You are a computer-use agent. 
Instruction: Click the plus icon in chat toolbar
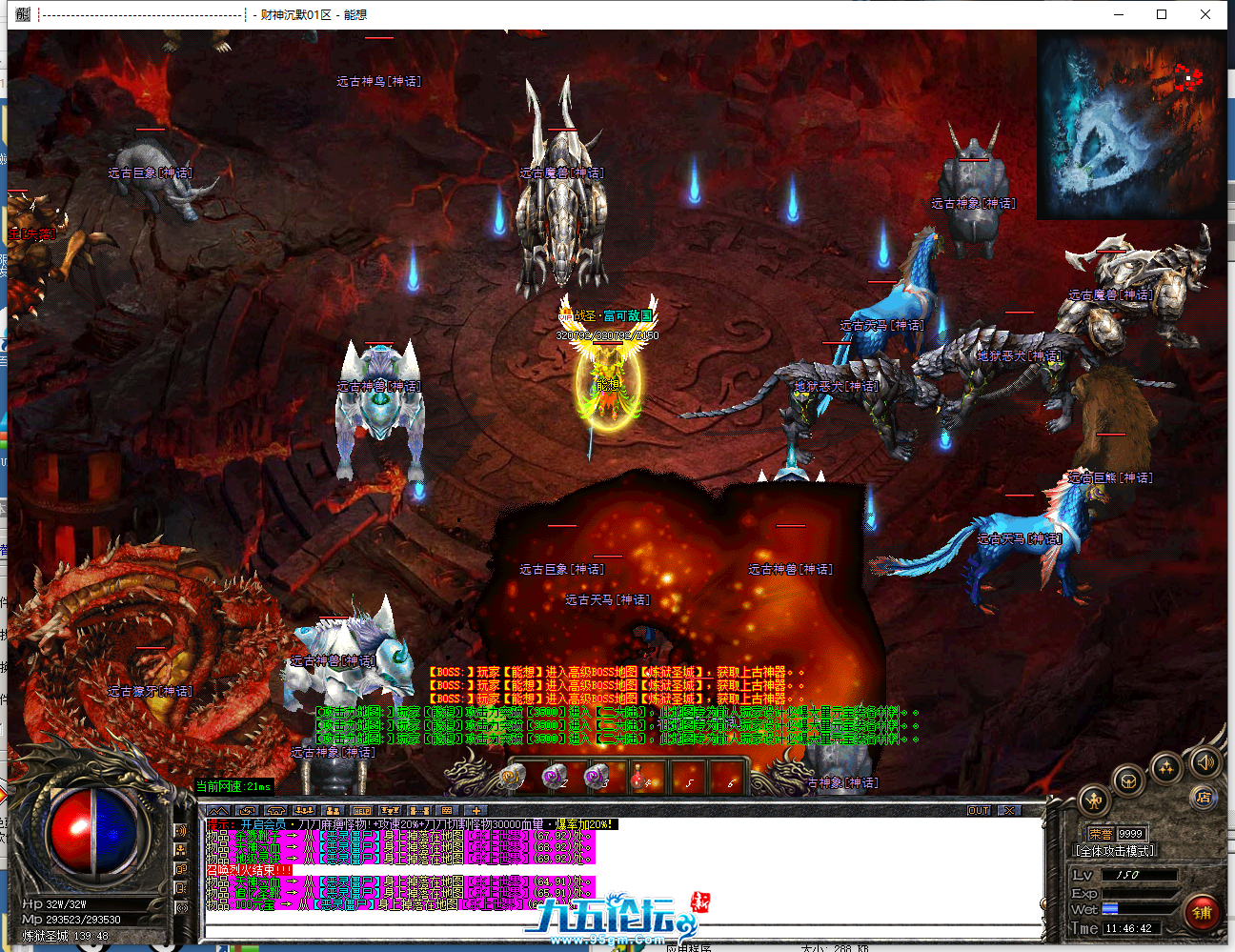coord(476,811)
